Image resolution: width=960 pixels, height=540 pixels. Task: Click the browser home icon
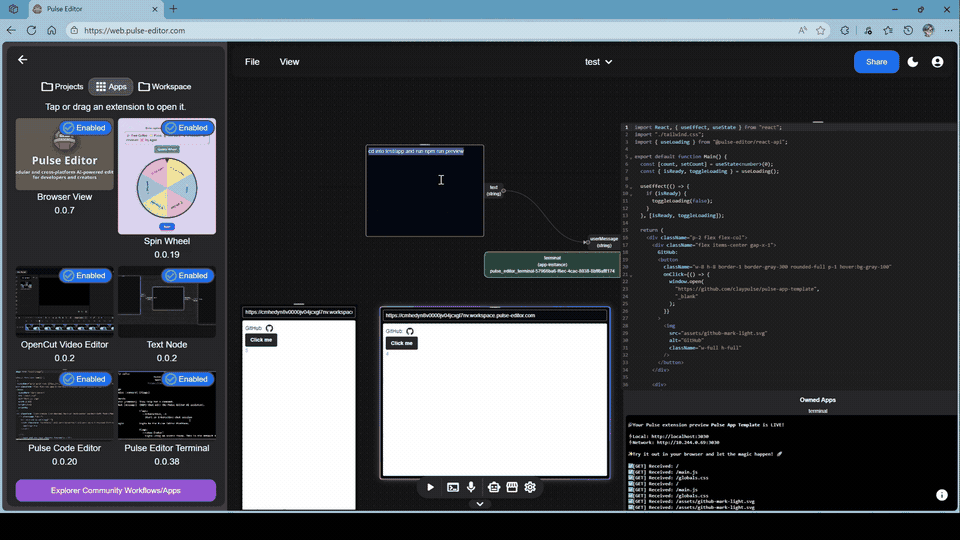(51, 30)
